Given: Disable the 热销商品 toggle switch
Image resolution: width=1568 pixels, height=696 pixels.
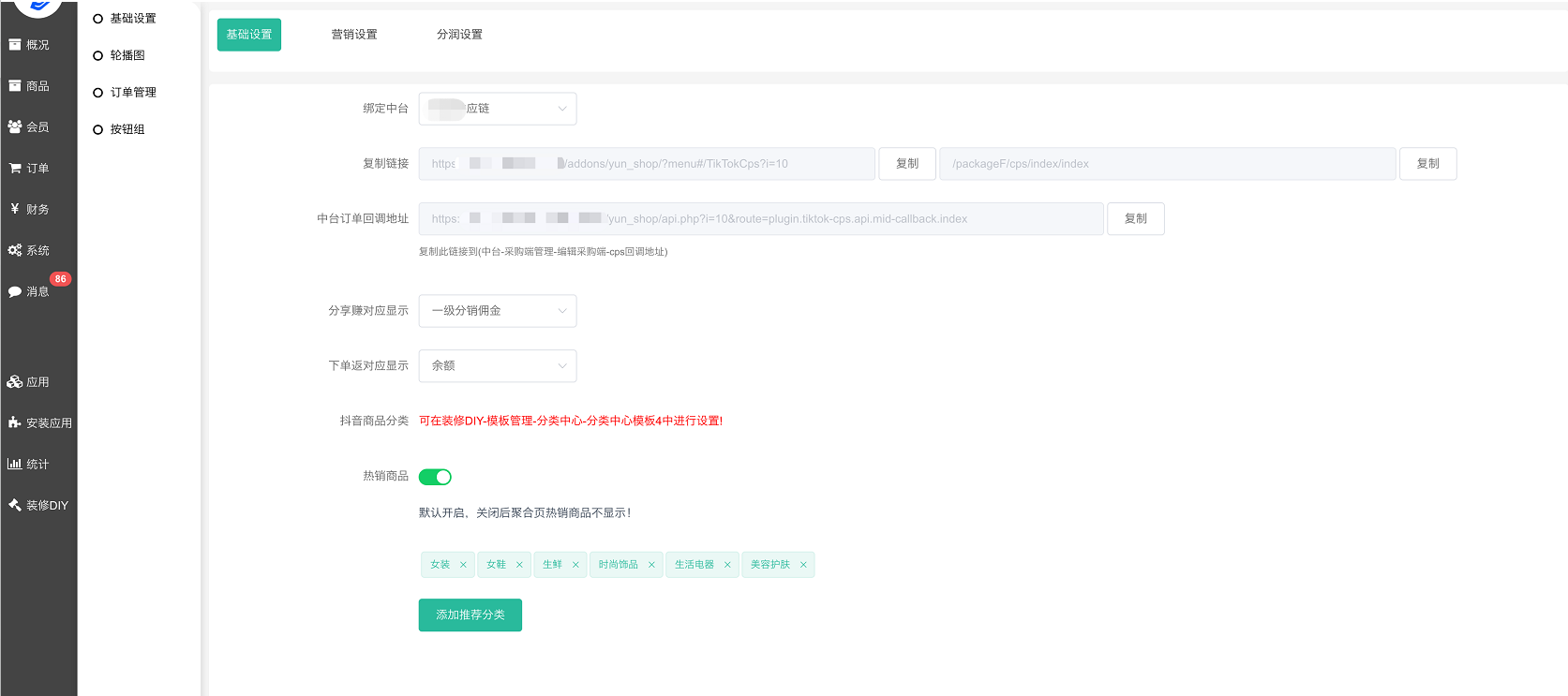Looking at the screenshot, I should click(x=435, y=477).
